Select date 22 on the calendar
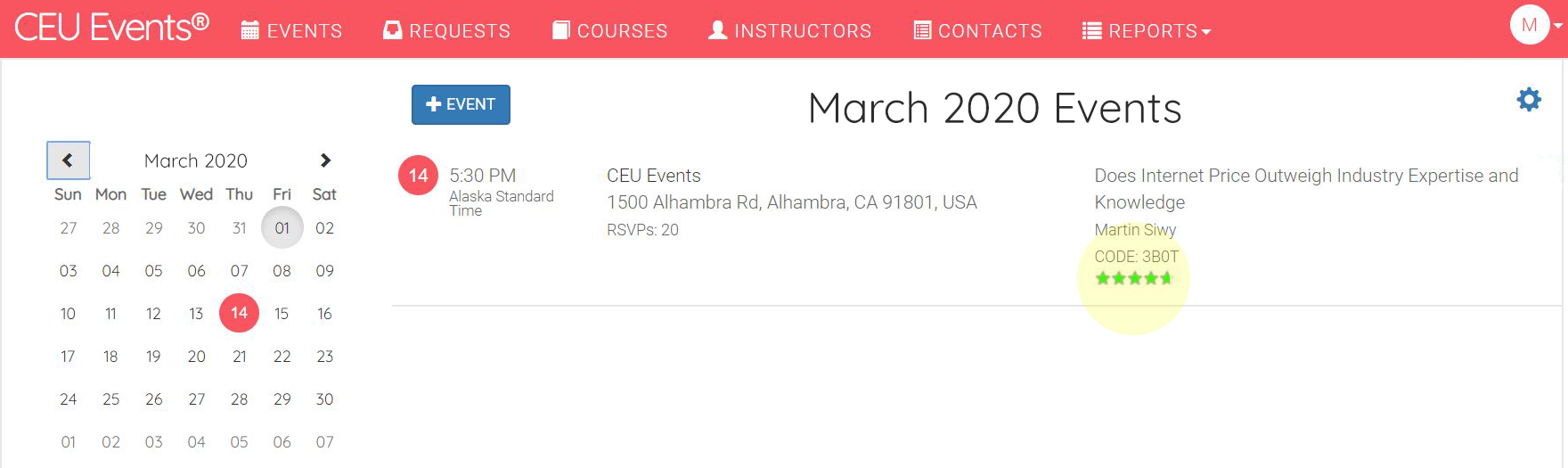The width and height of the screenshot is (1568, 468). pyautogui.click(x=282, y=357)
